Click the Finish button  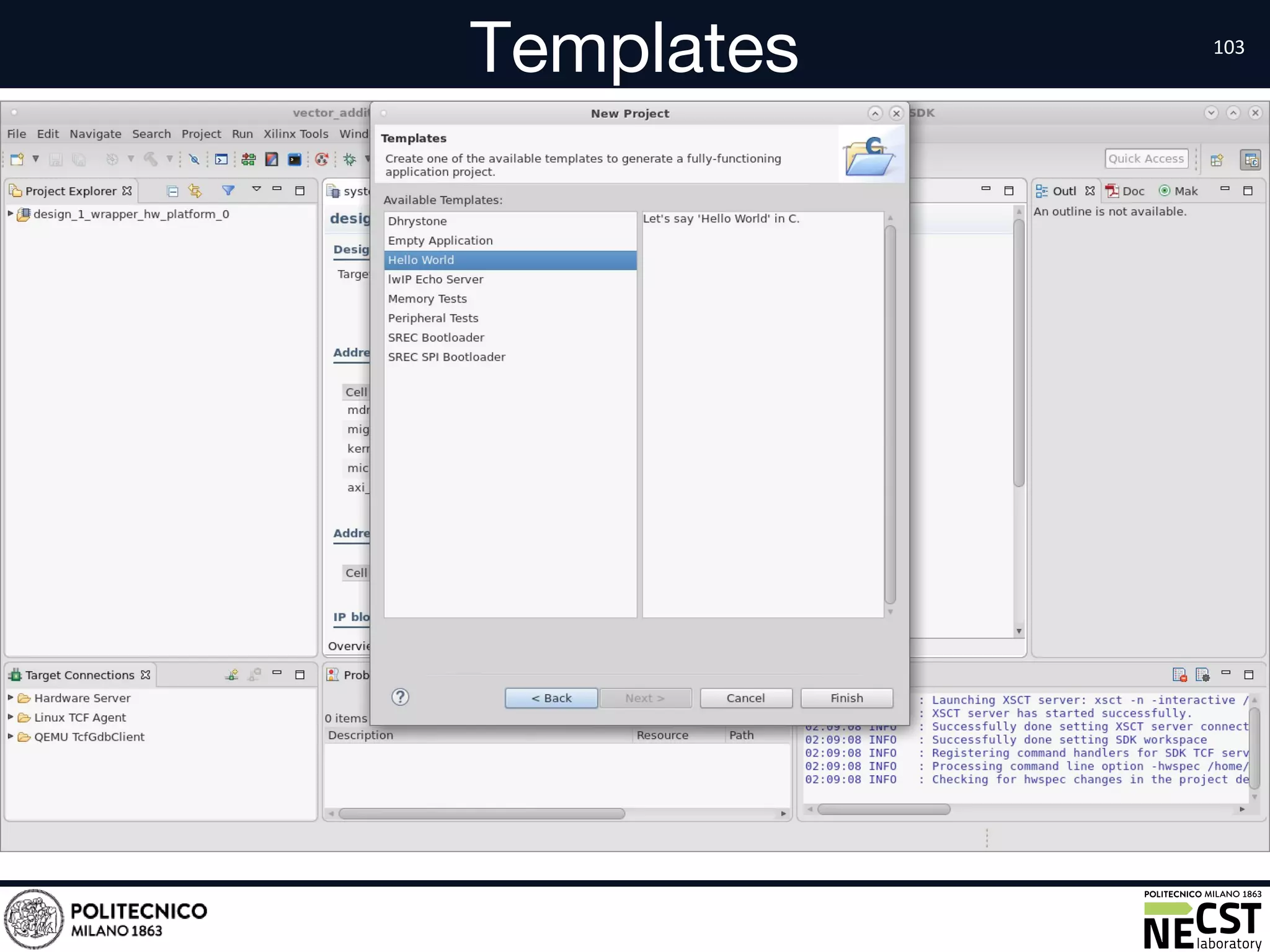point(846,698)
